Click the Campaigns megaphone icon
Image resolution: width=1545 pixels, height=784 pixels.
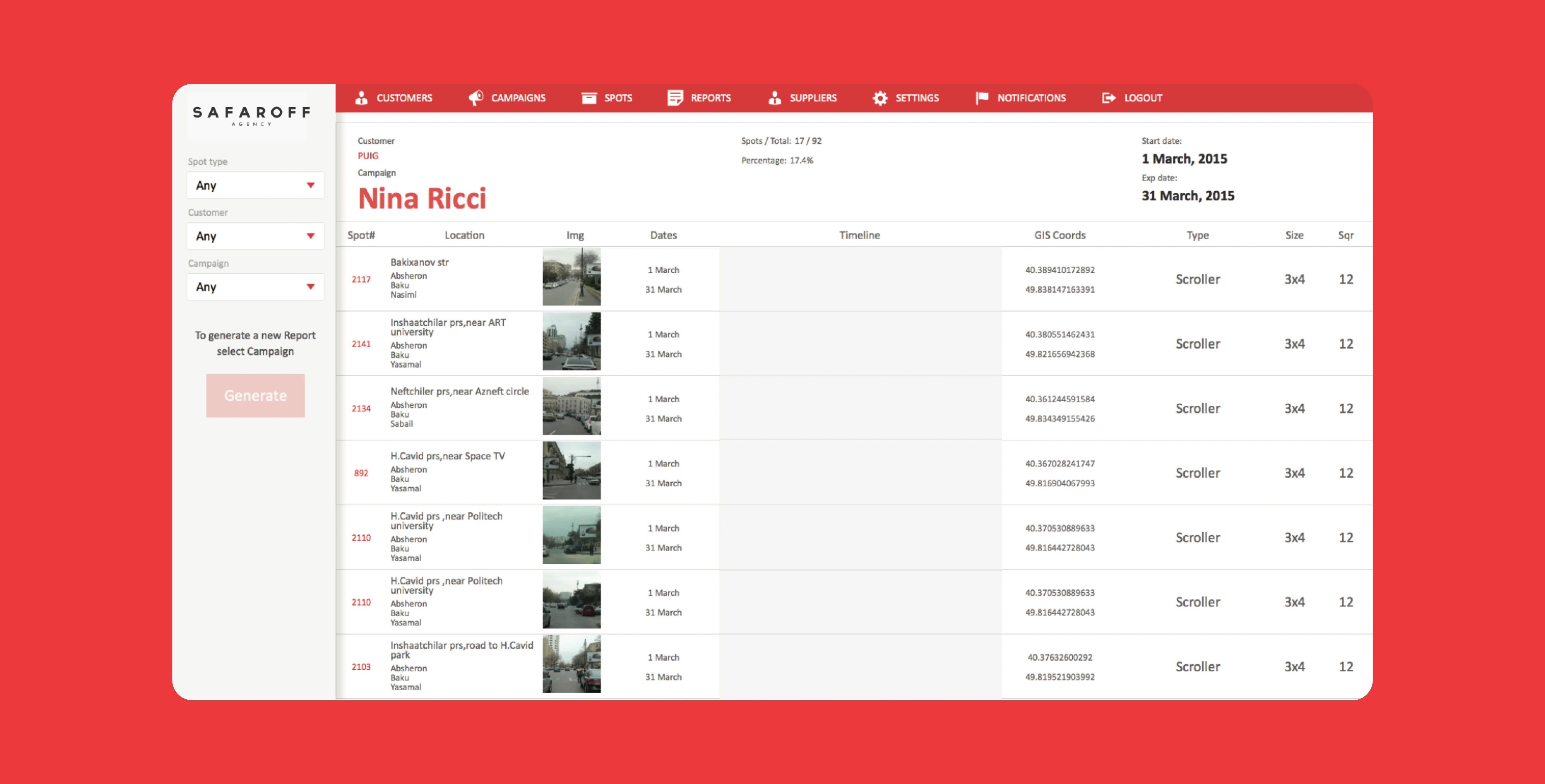476,98
